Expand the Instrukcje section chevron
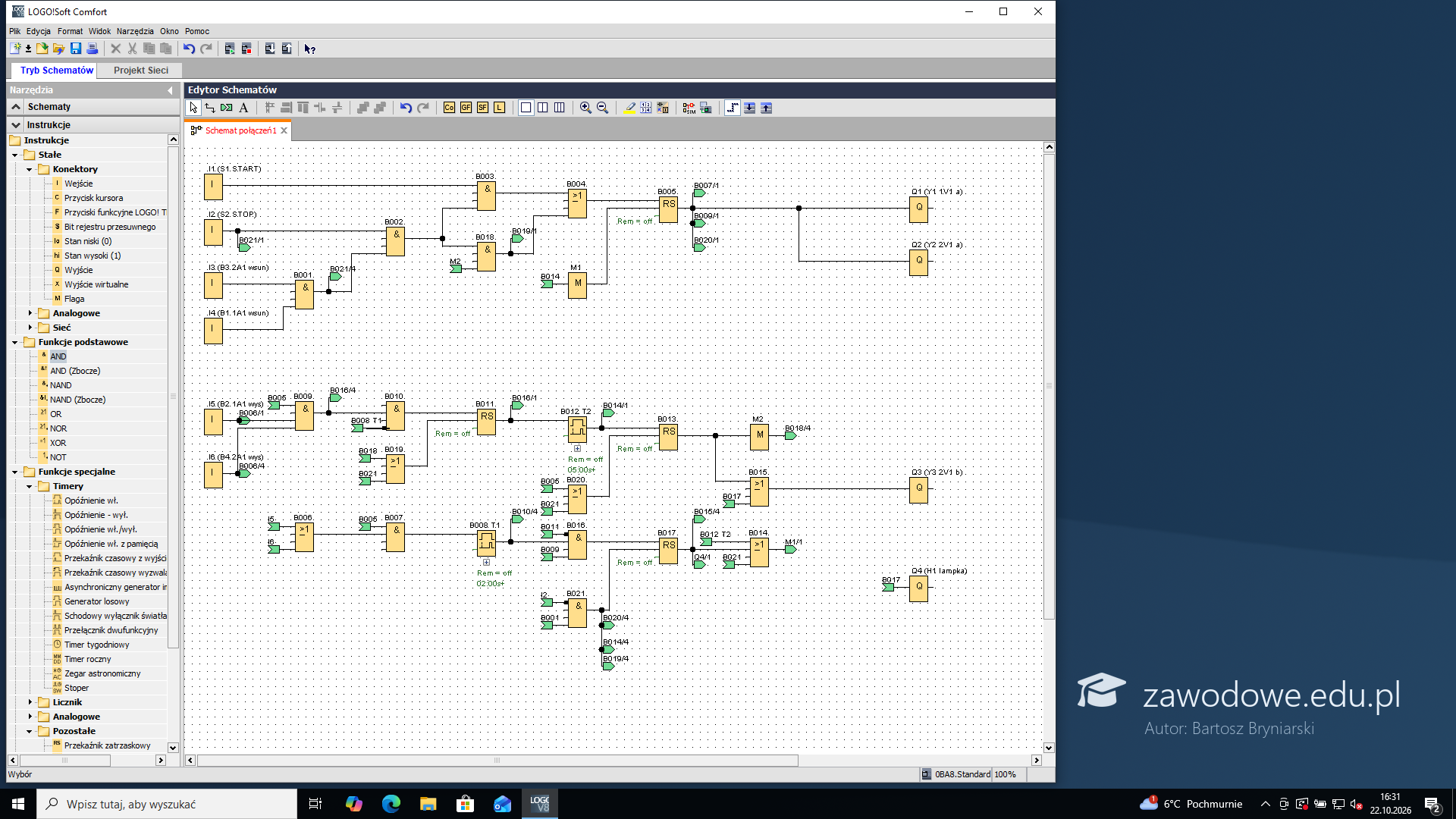Image resolution: width=1456 pixels, height=819 pixels. click(x=16, y=125)
